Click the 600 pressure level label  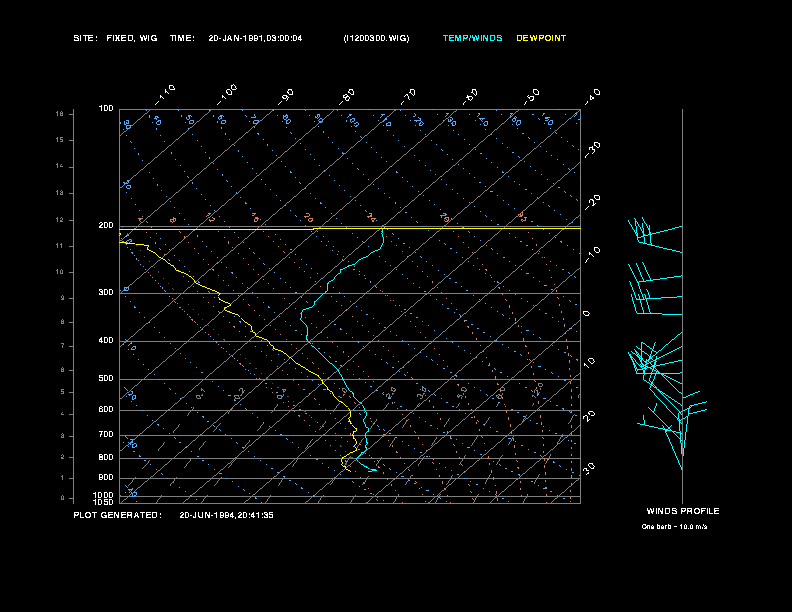[x=106, y=410]
